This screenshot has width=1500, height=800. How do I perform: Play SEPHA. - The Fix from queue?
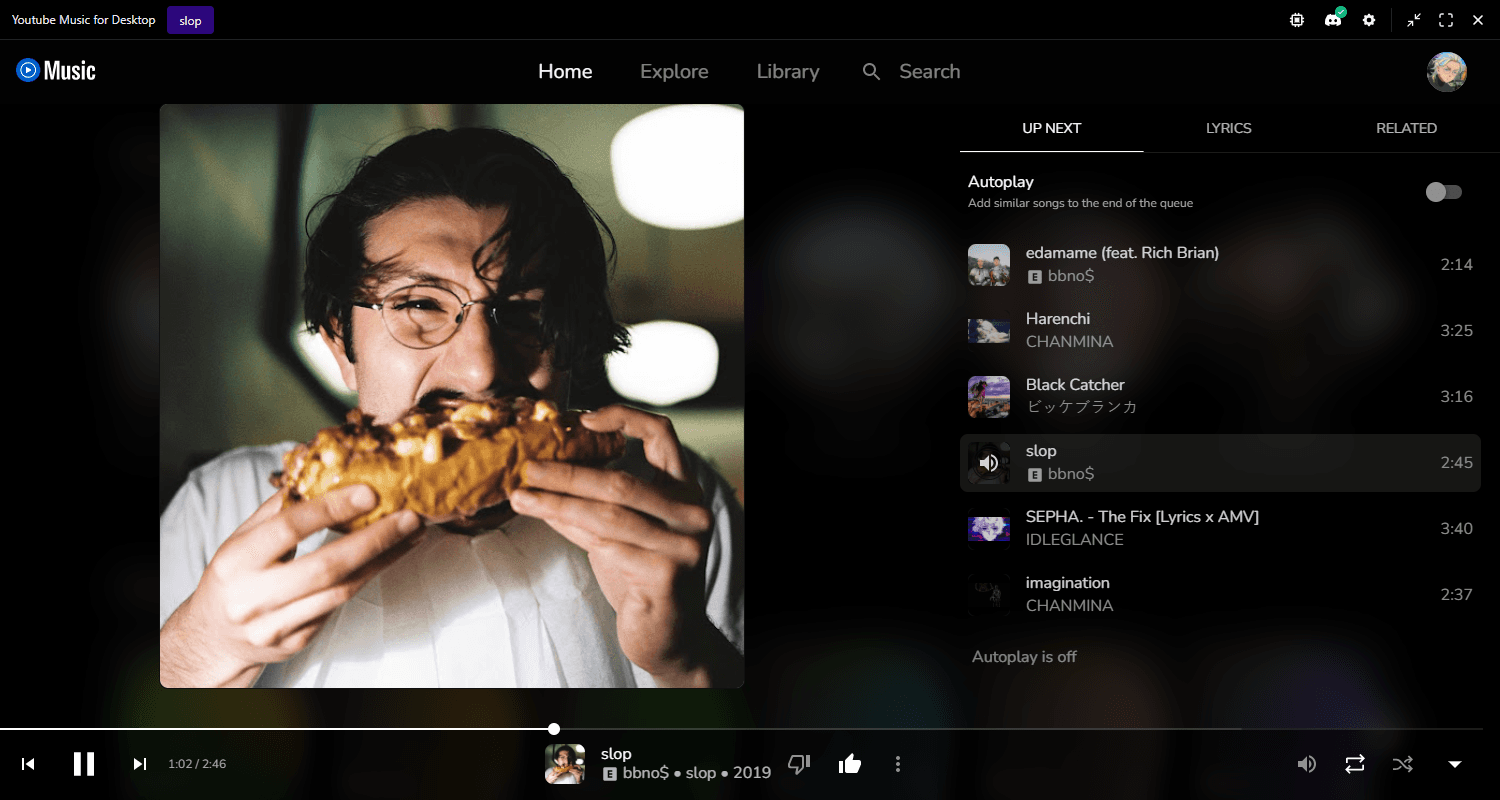click(x=1220, y=529)
